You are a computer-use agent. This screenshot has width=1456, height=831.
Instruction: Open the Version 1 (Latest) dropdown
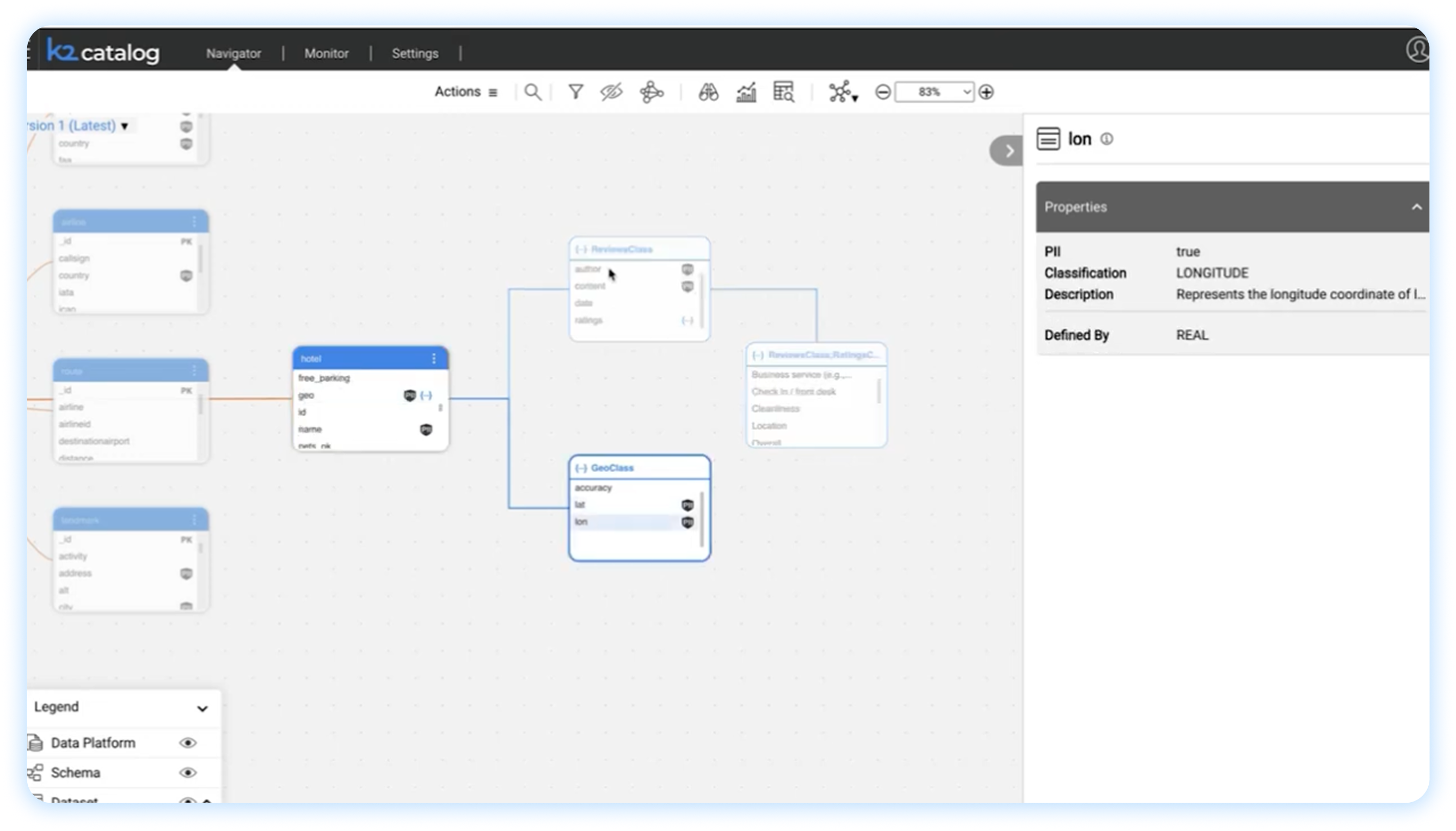click(x=79, y=126)
